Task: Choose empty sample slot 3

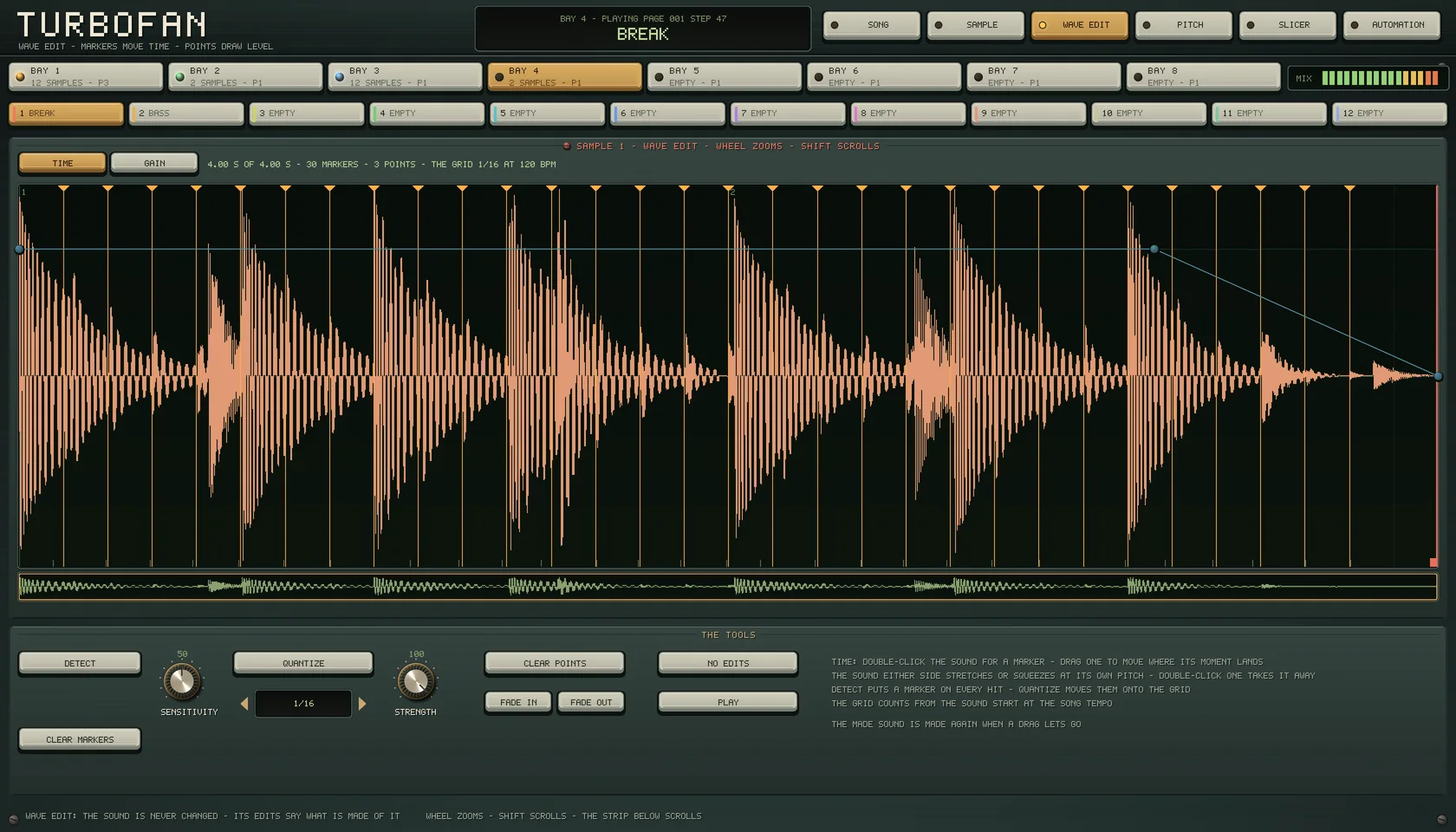Action: 307,114
